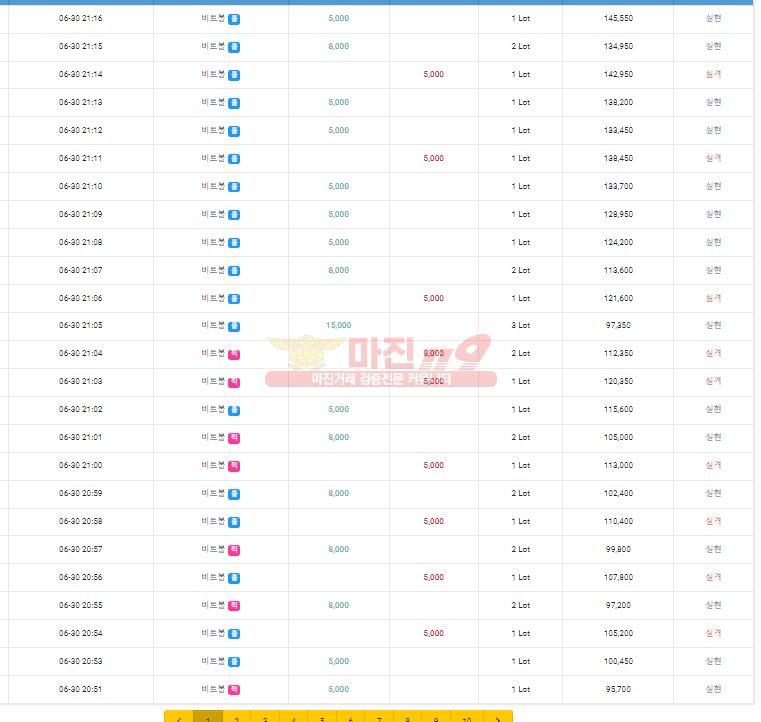Click the 실격 status in 20:54 row
Viewport: 761px width, 722px height.
pos(713,633)
